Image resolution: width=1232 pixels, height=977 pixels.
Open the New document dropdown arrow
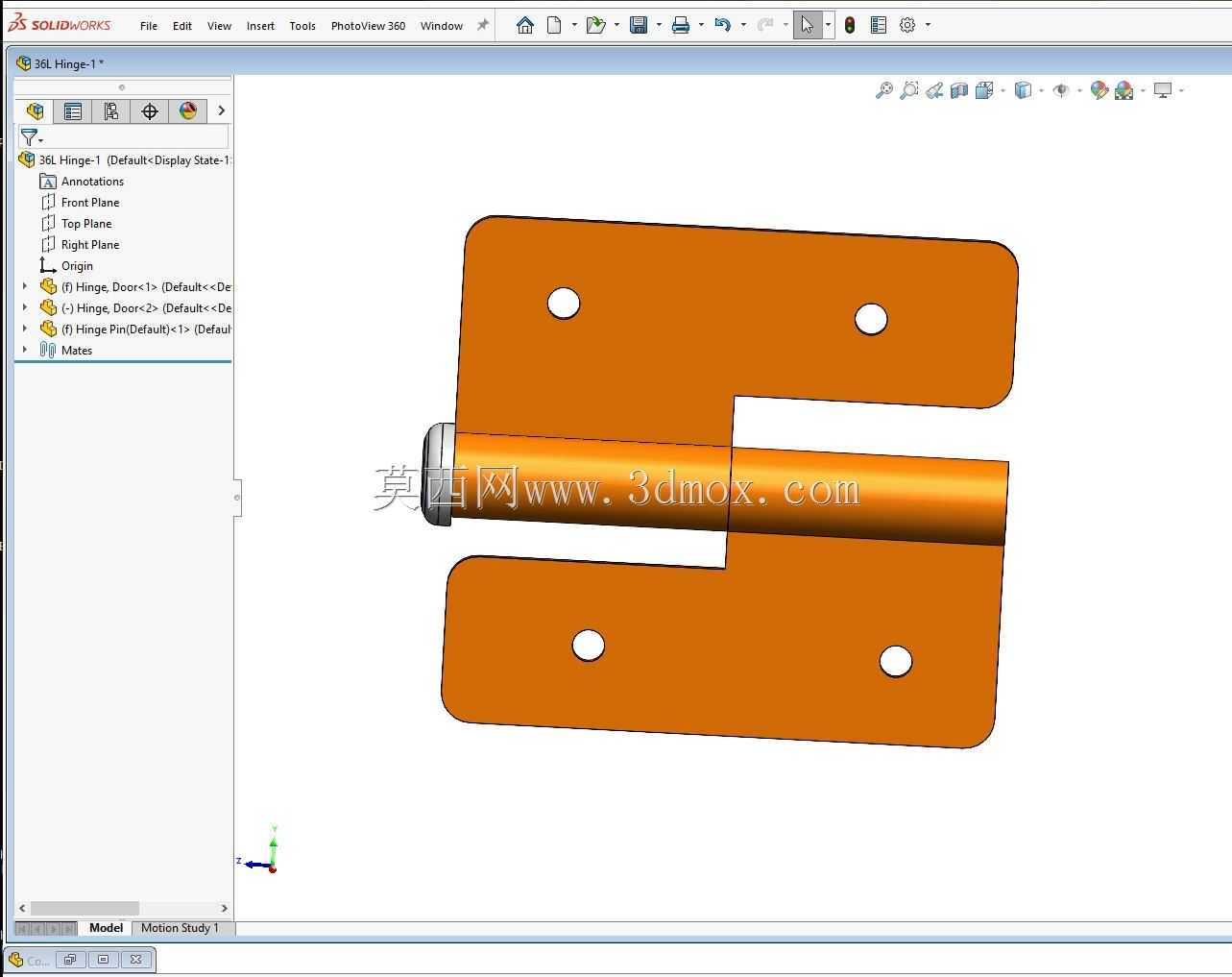(x=574, y=25)
